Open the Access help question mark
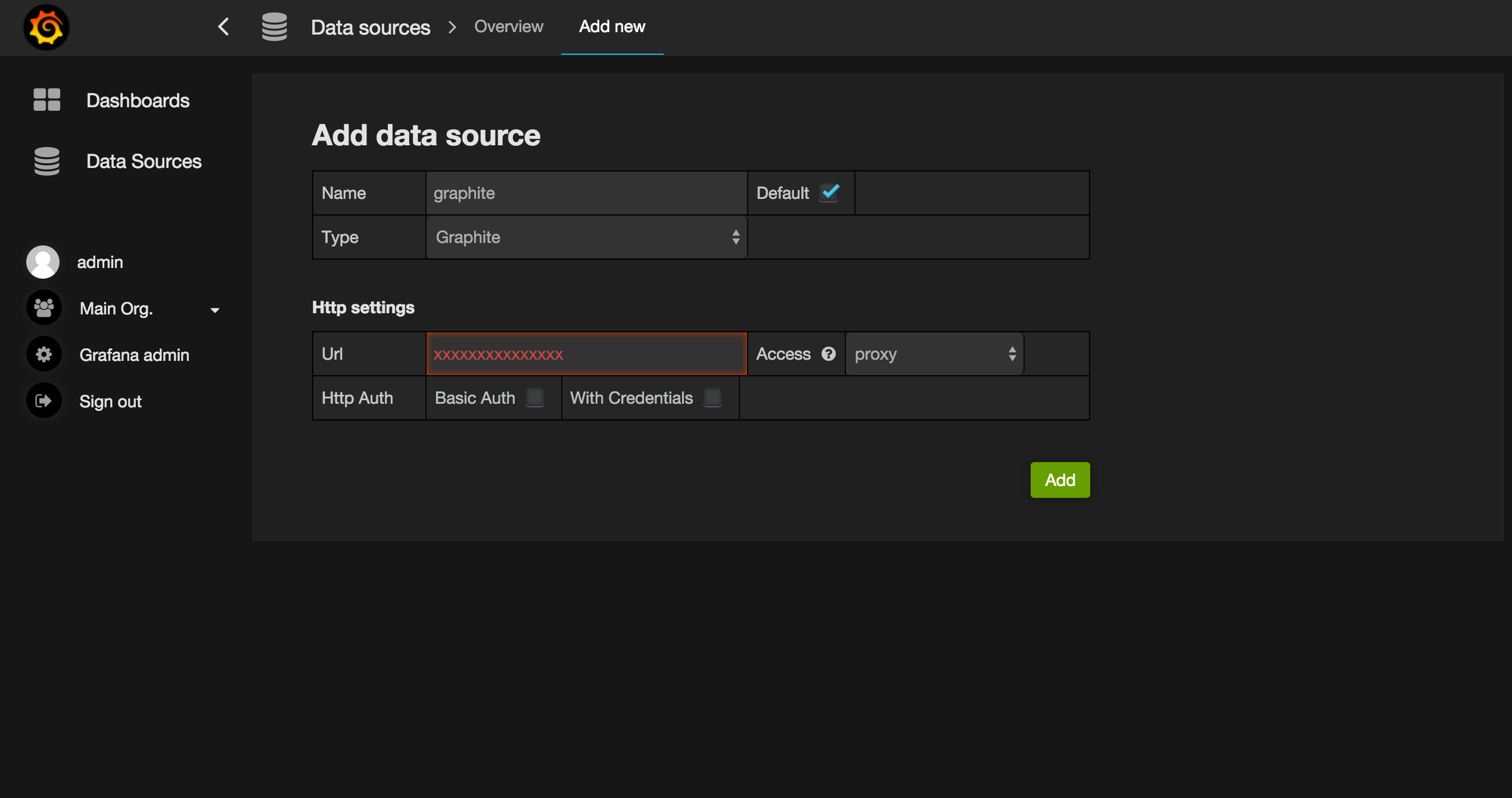This screenshot has width=1512, height=798. (x=829, y=354)
